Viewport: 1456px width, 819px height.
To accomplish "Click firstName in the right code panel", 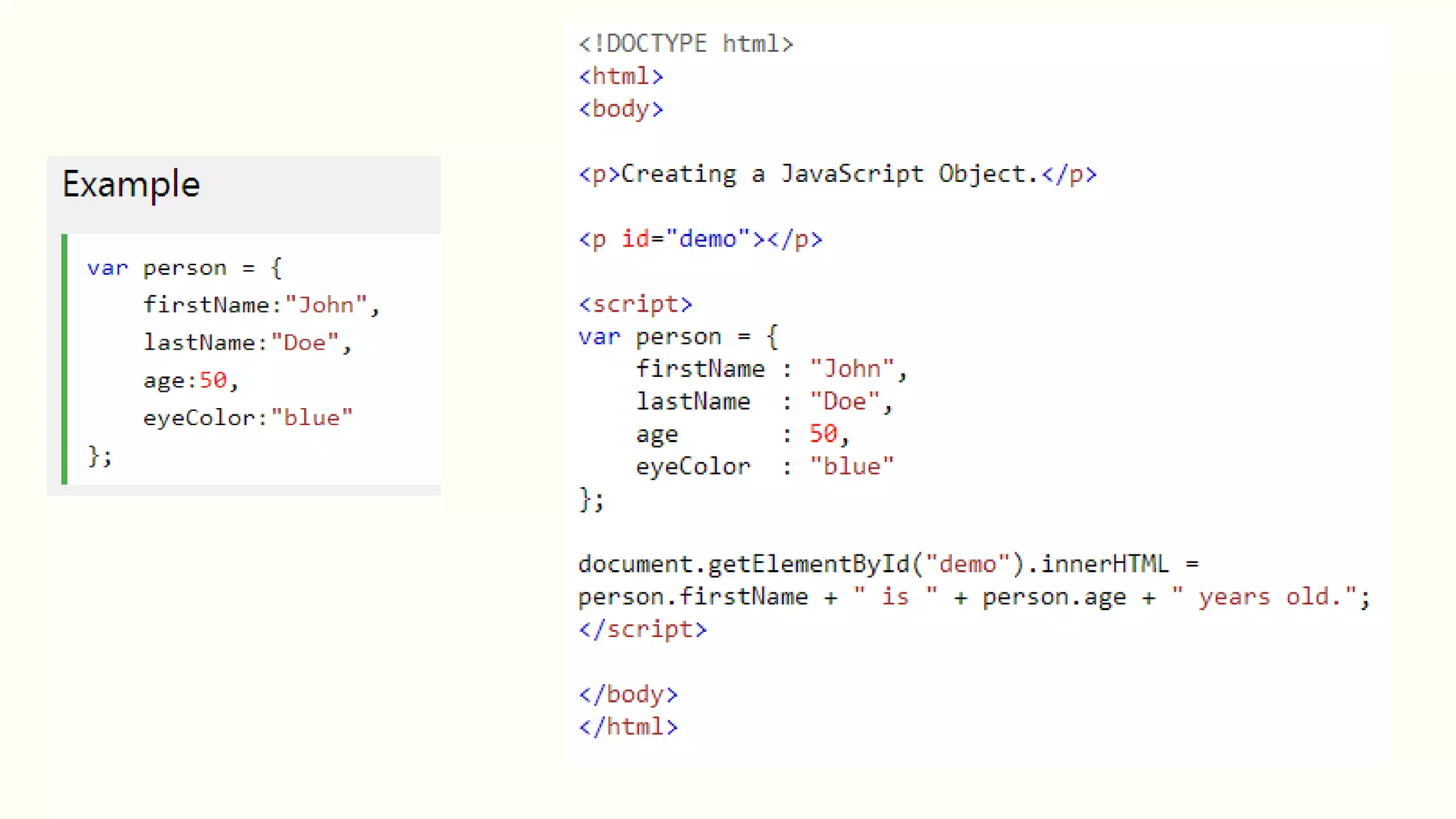I will (x=700, y=369).
